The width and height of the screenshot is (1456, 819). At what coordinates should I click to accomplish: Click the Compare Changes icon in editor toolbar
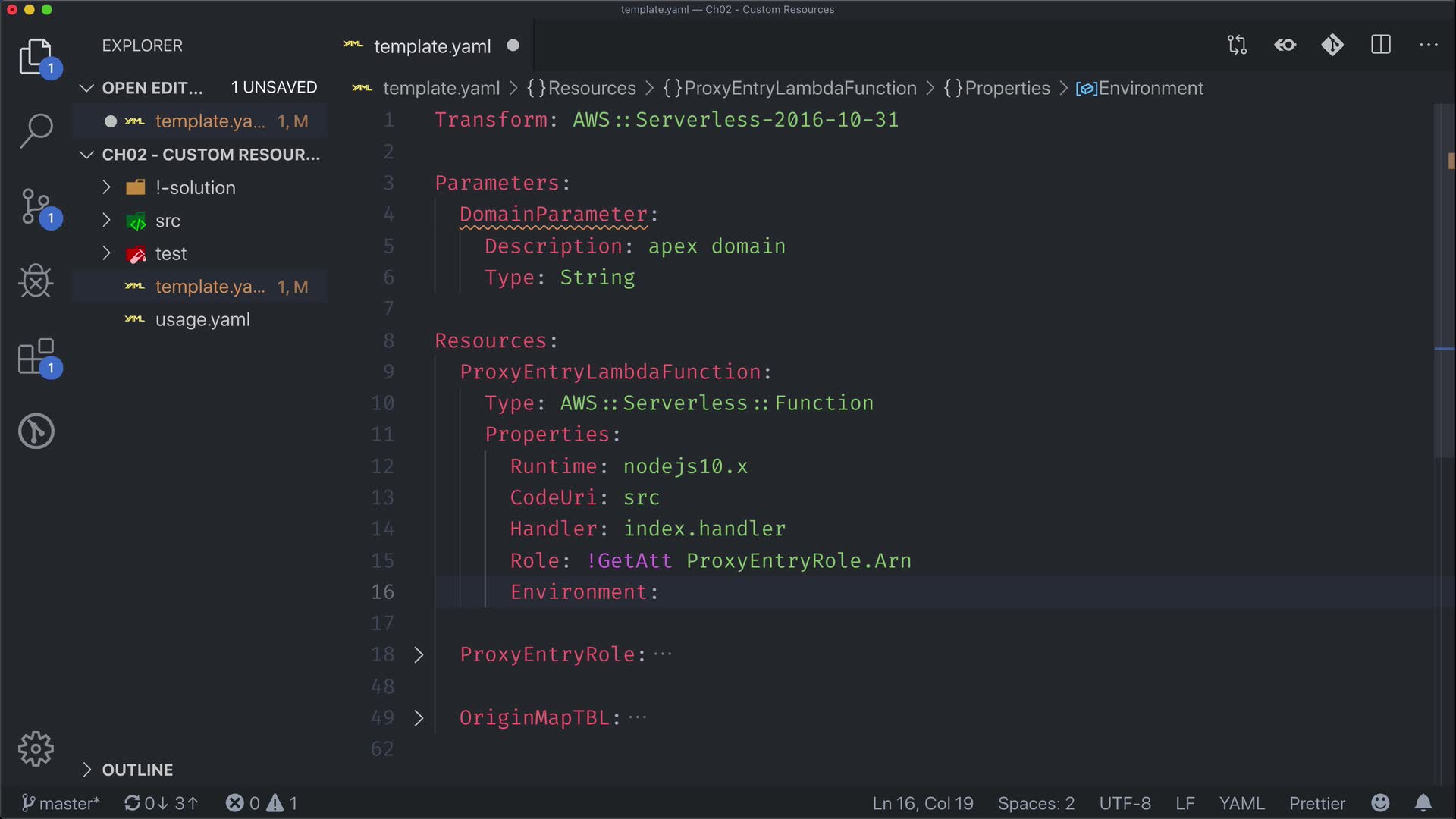click(x=1237, y=45)
